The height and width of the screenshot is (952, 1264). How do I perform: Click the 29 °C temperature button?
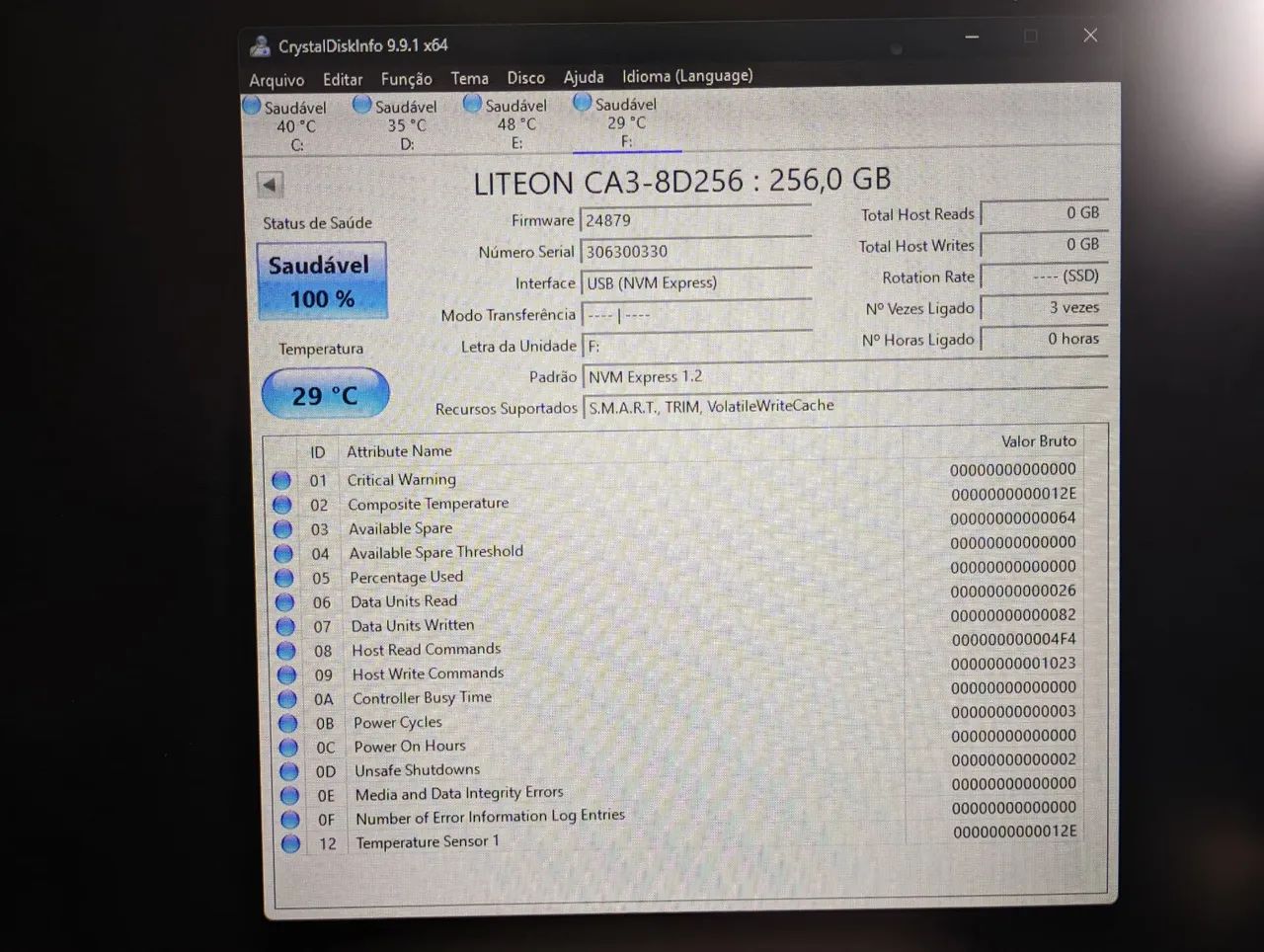[x=325, y=394]
